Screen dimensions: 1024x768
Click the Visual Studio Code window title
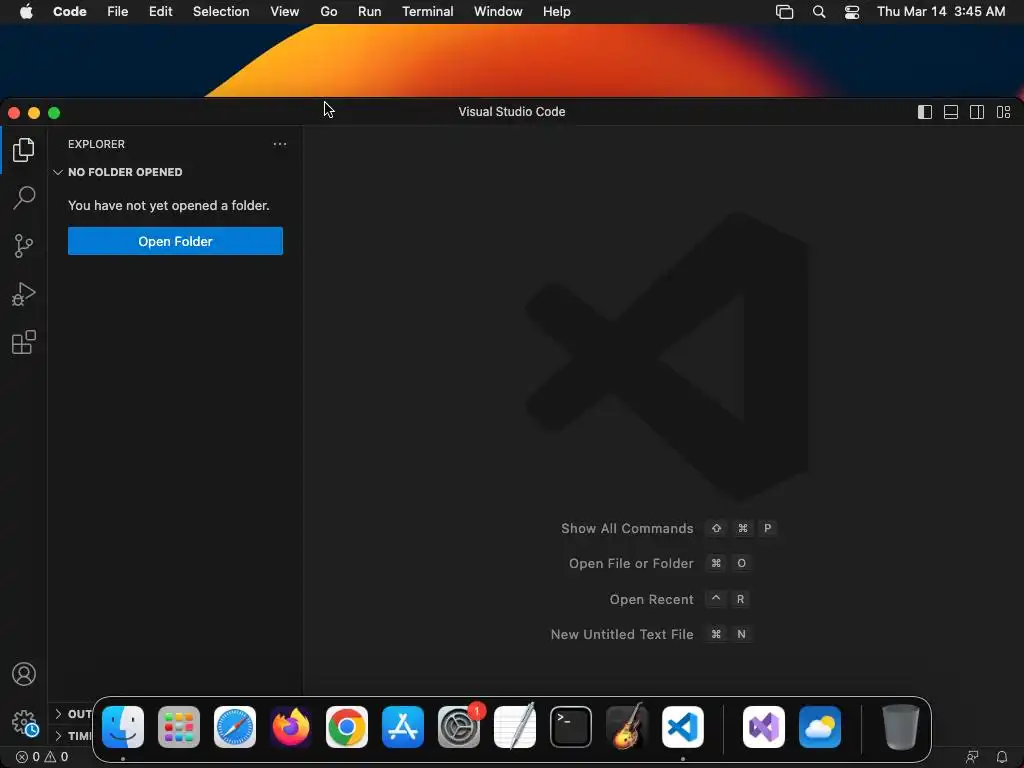tap(511, 112)
